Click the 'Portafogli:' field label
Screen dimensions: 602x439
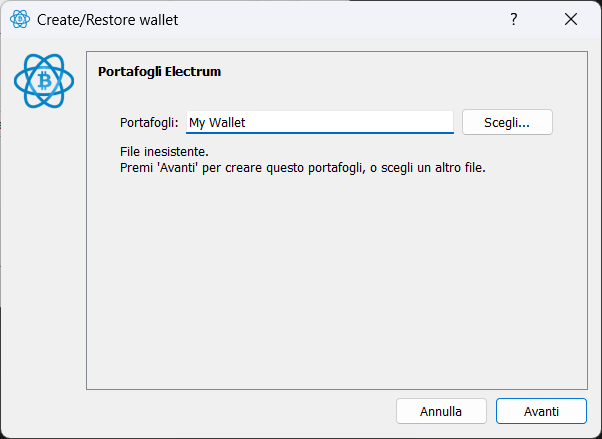coord(149,123)
